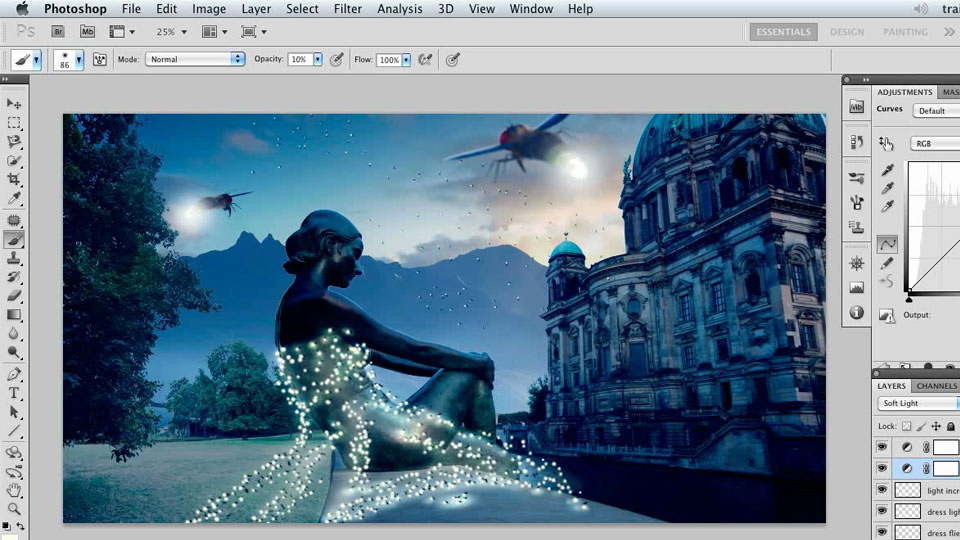This screenshot has width=960, height=540.
Task: Select the Rectangular Marquee tool
Action: (x=13, y=122)
